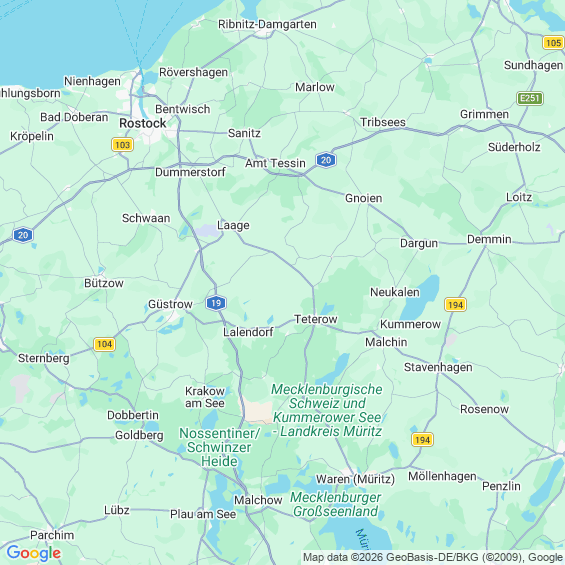The width and height of the screenshot is (565, 565).
Task: Click the Waren (Müritz) label
Action: [355, 479]
